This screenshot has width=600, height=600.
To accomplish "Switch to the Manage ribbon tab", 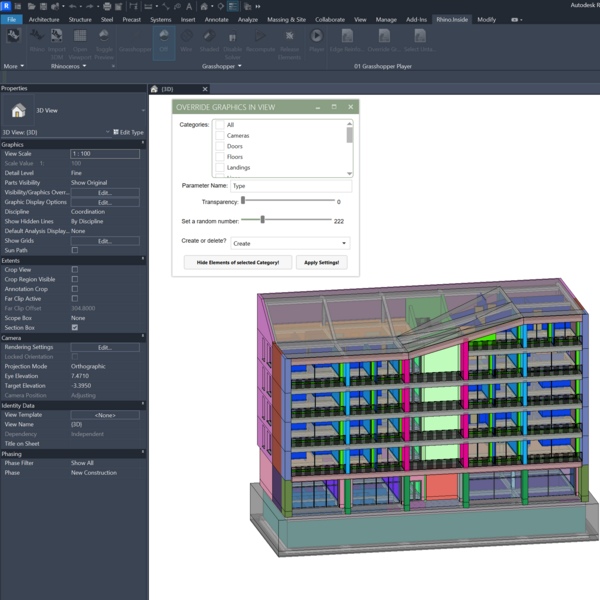I will tap(386, 20).
